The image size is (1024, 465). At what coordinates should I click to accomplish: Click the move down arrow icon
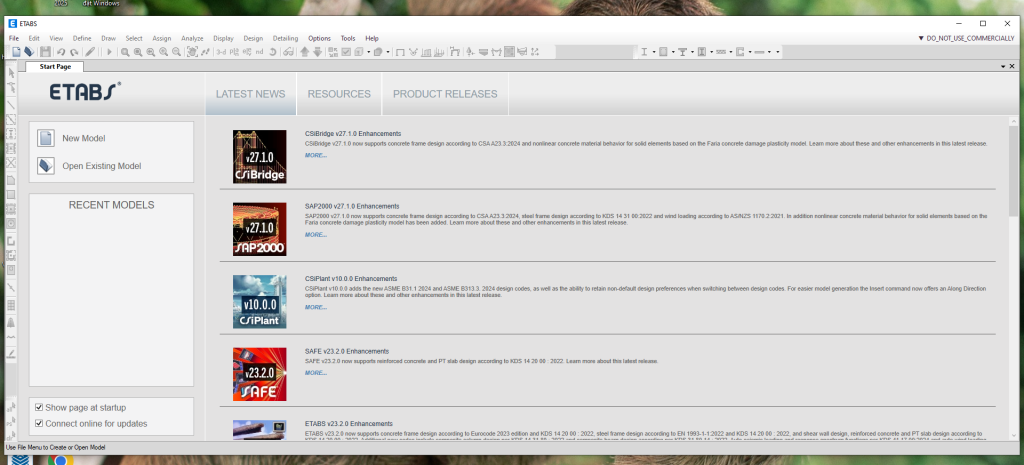click(x=317, y=52)
